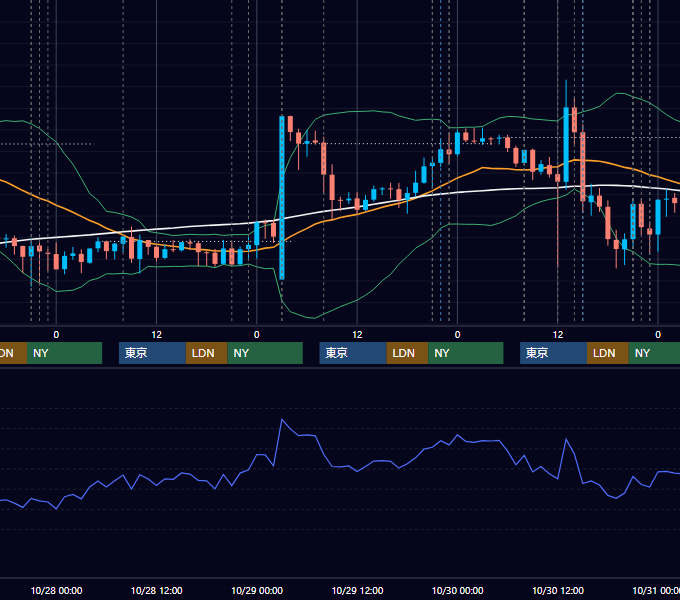680x600 pixels.
Task: Click the hour label 0 above 10/30 00:00
Action: point(458,335)
